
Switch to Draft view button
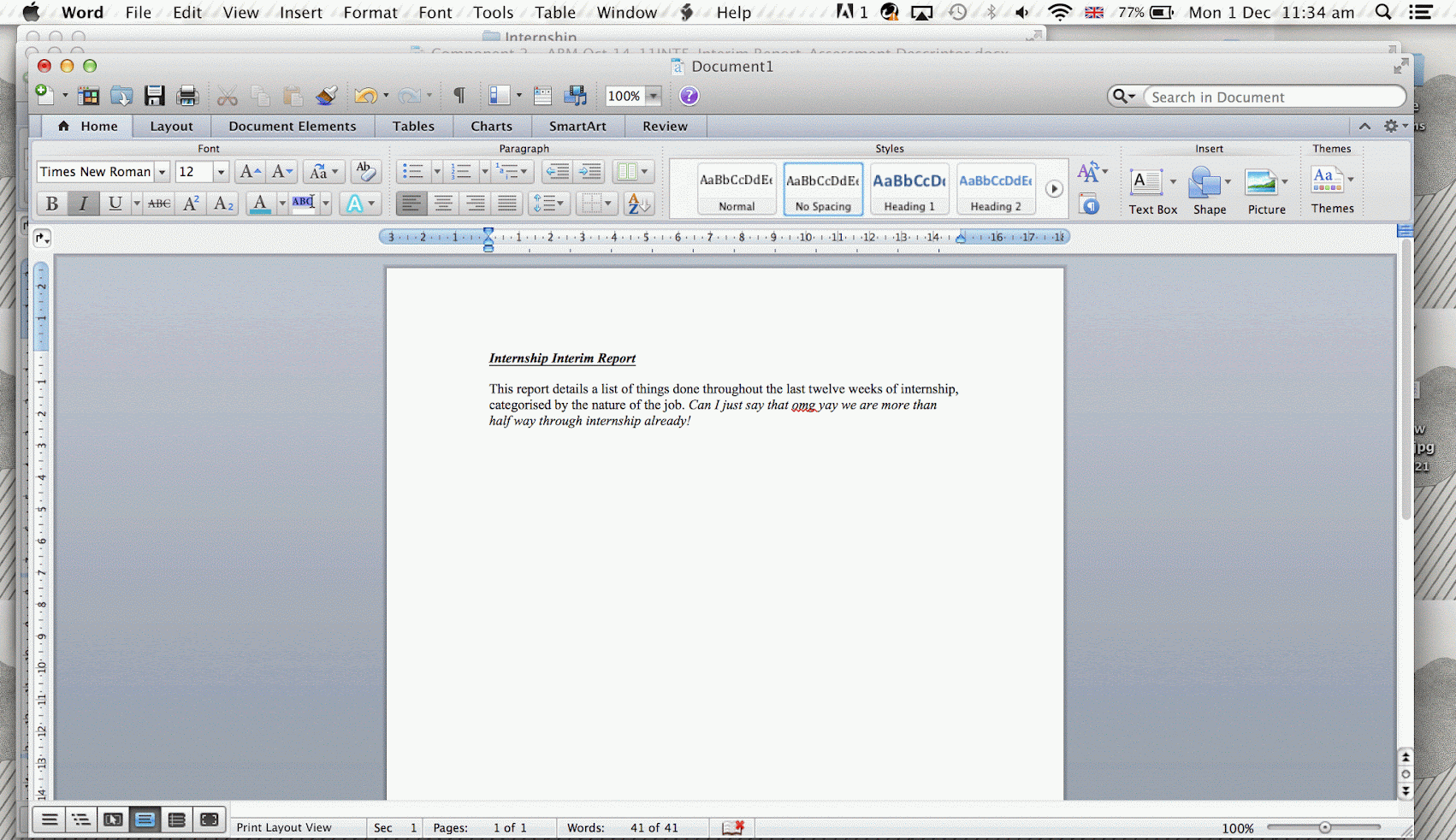50,820
